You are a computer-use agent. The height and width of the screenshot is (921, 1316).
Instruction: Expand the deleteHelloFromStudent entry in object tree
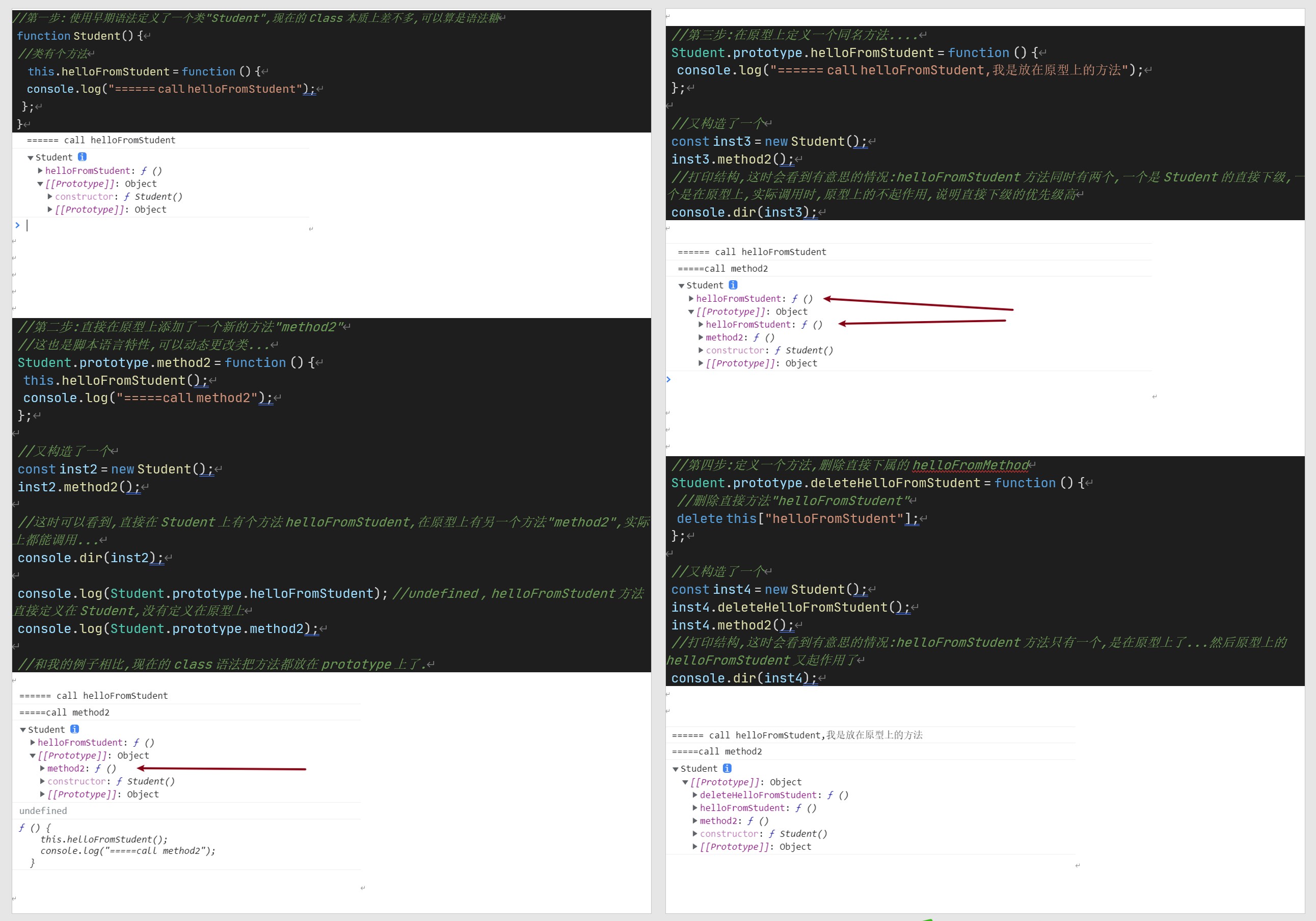(x=695, y=795)
